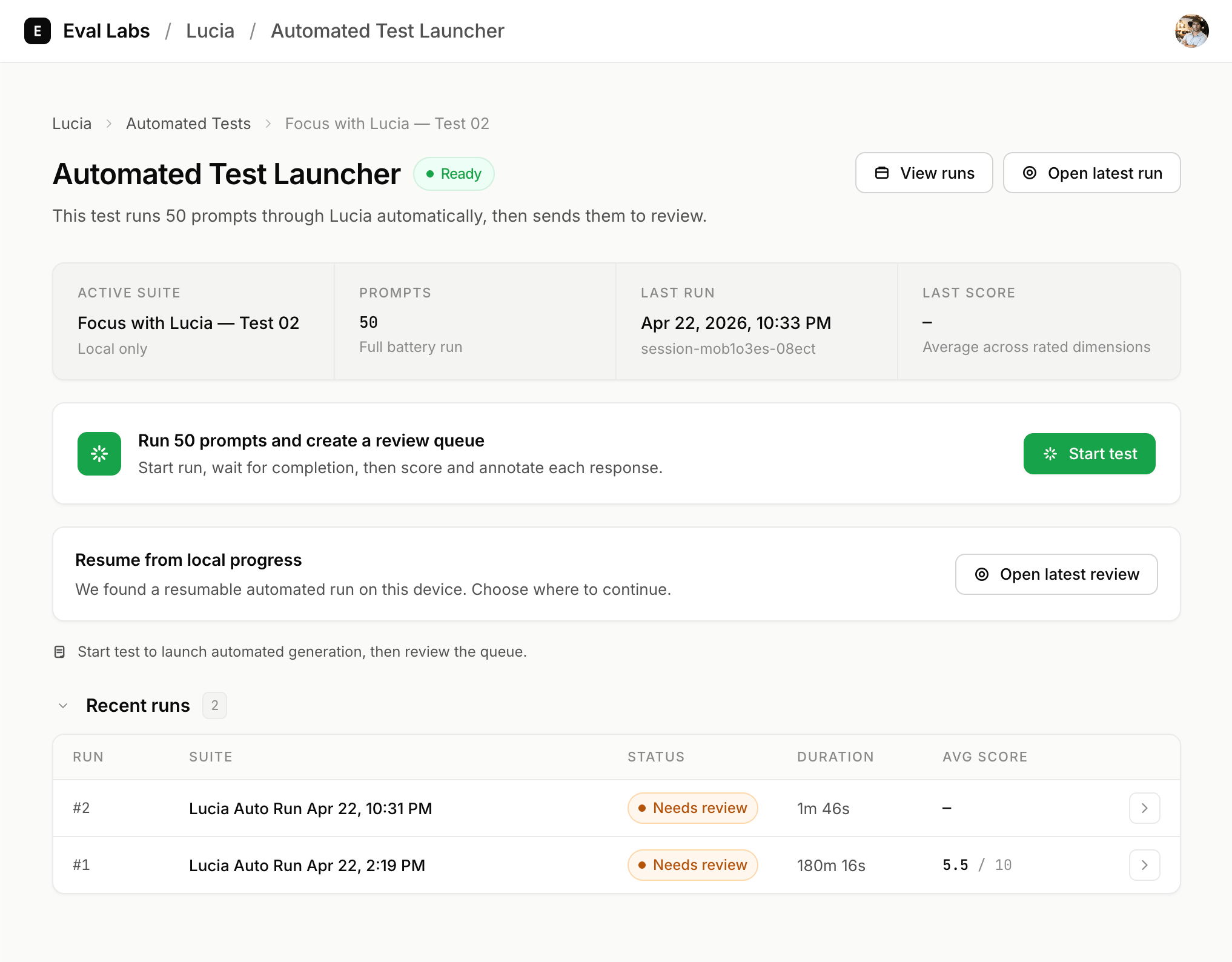This screenshot has width=1232, height=962.
Task: Click the green sparkle tile icon
Action: coord(99,454)
